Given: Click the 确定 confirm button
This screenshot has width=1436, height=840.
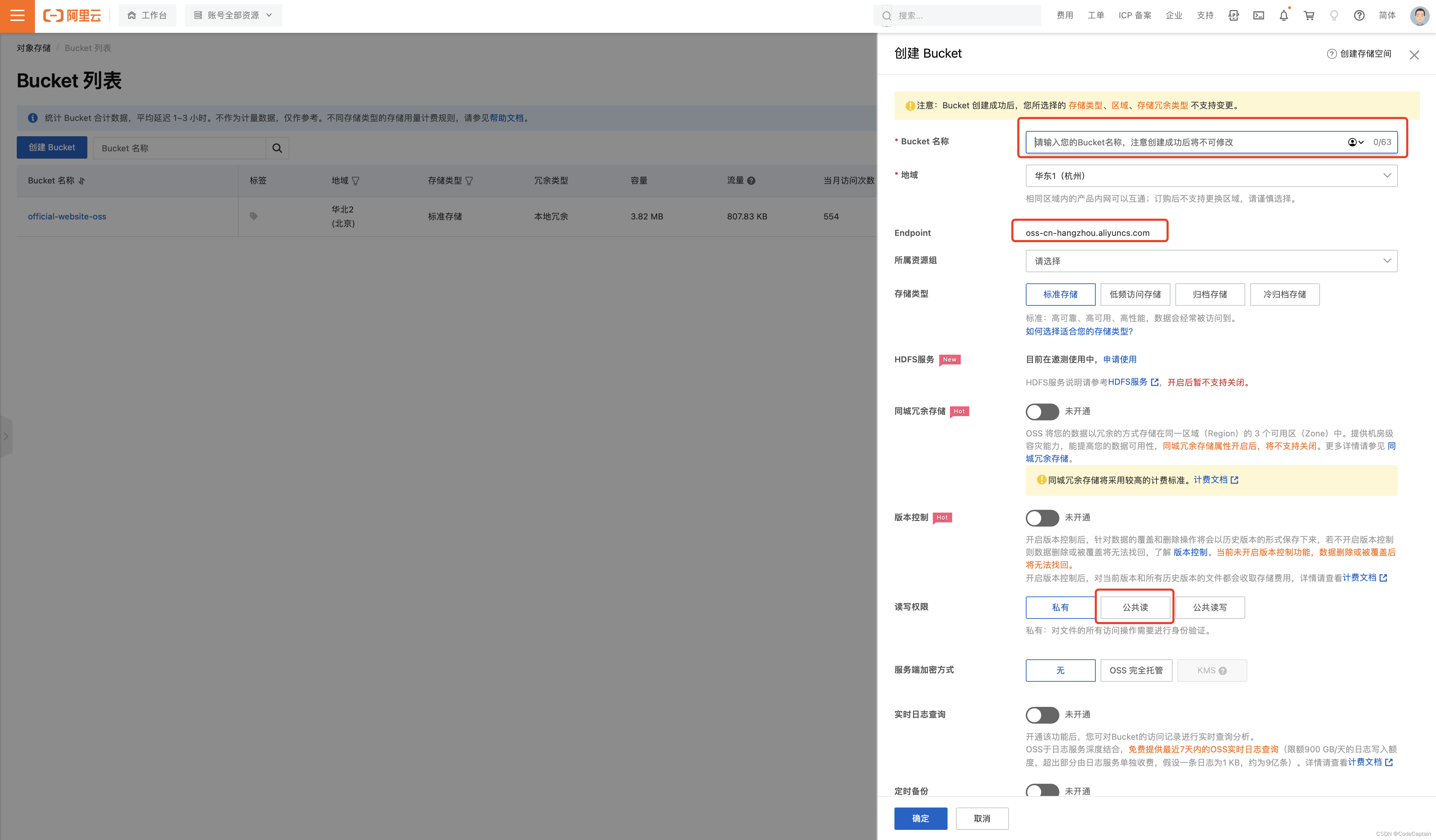Looking at the screenshot, I should click(920, 818).
